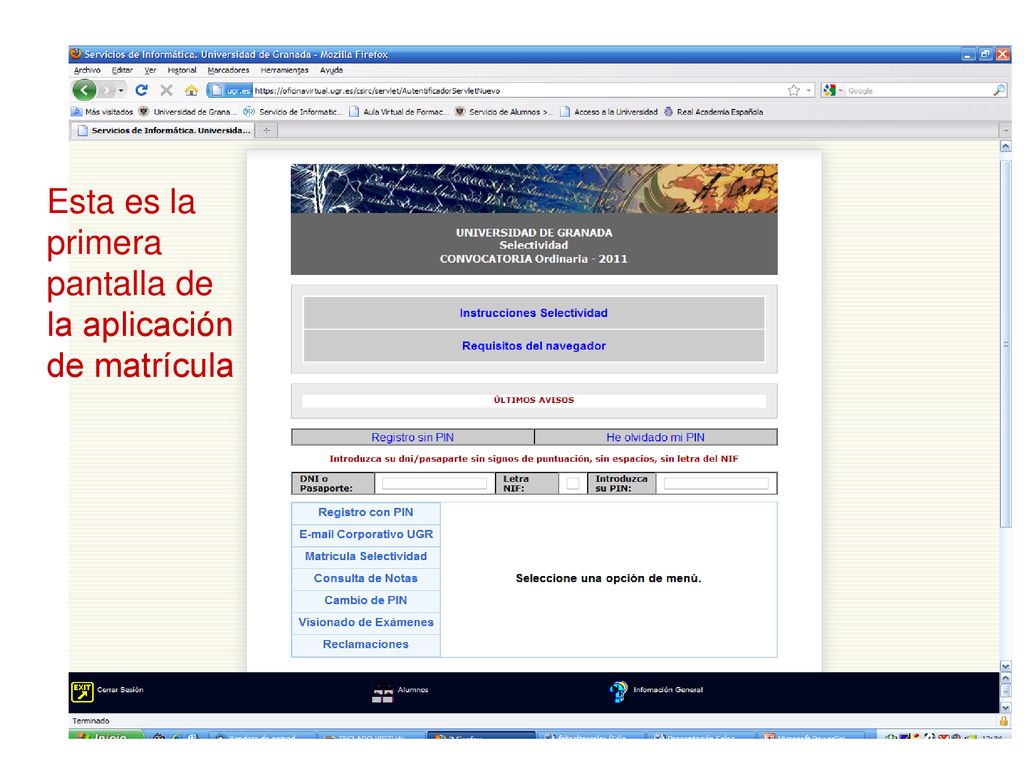Select Registro con PIN menu option
Screen dimensions: 1024x768
(x=366, y=513)
